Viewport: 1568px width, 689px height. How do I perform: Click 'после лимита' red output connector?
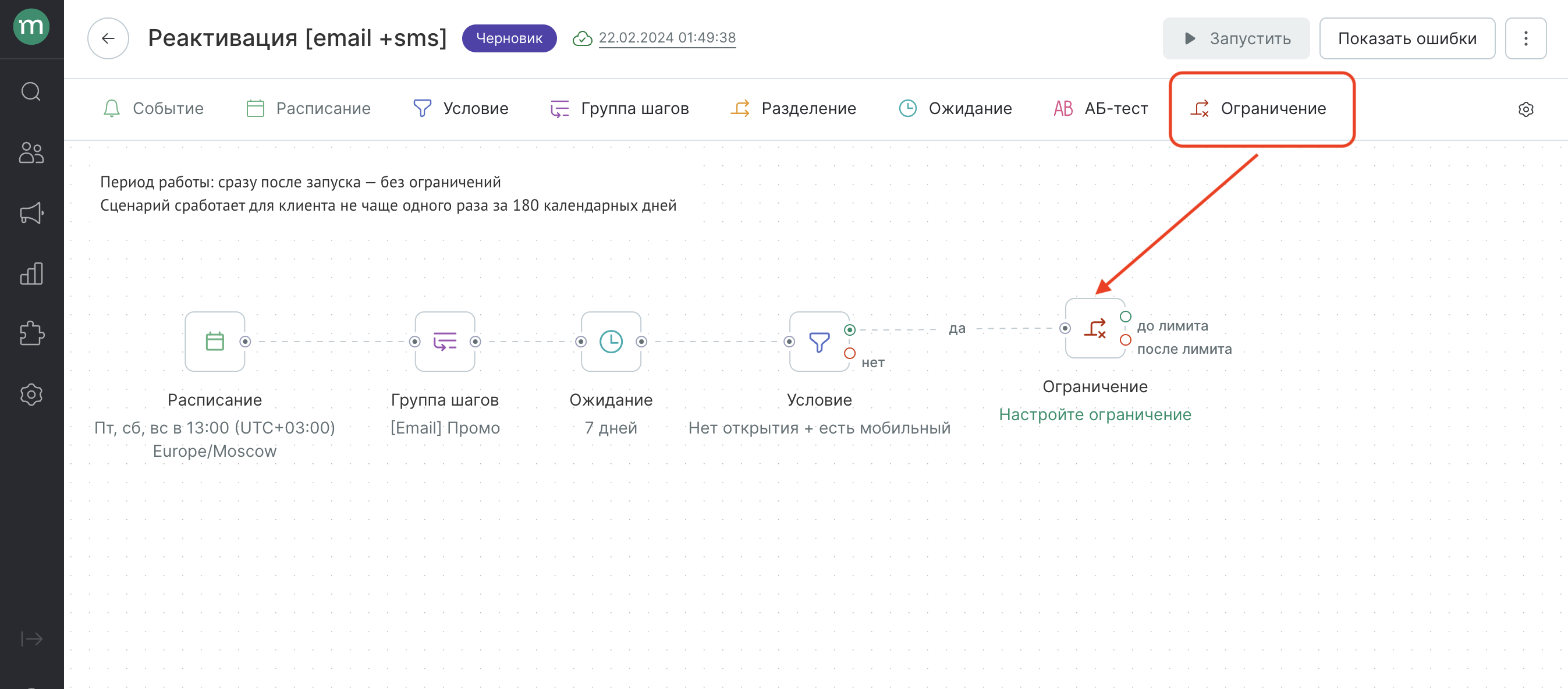tap(1126, 340)
